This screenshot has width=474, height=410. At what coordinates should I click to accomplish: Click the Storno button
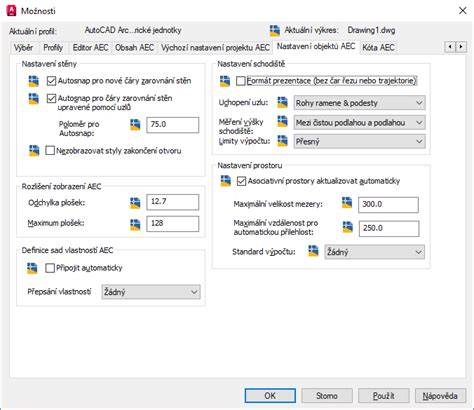coord(327,396)
